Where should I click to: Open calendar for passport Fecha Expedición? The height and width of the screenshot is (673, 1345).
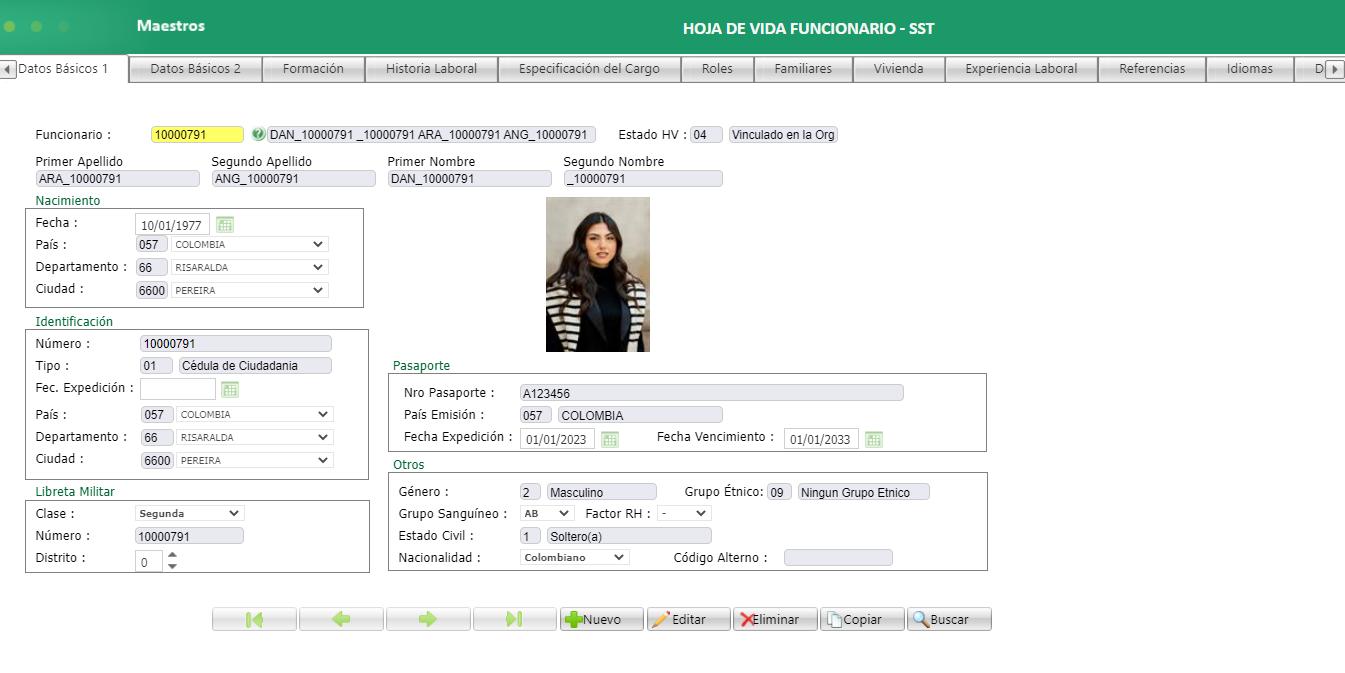pyautogui.click(x=610, y=439)
